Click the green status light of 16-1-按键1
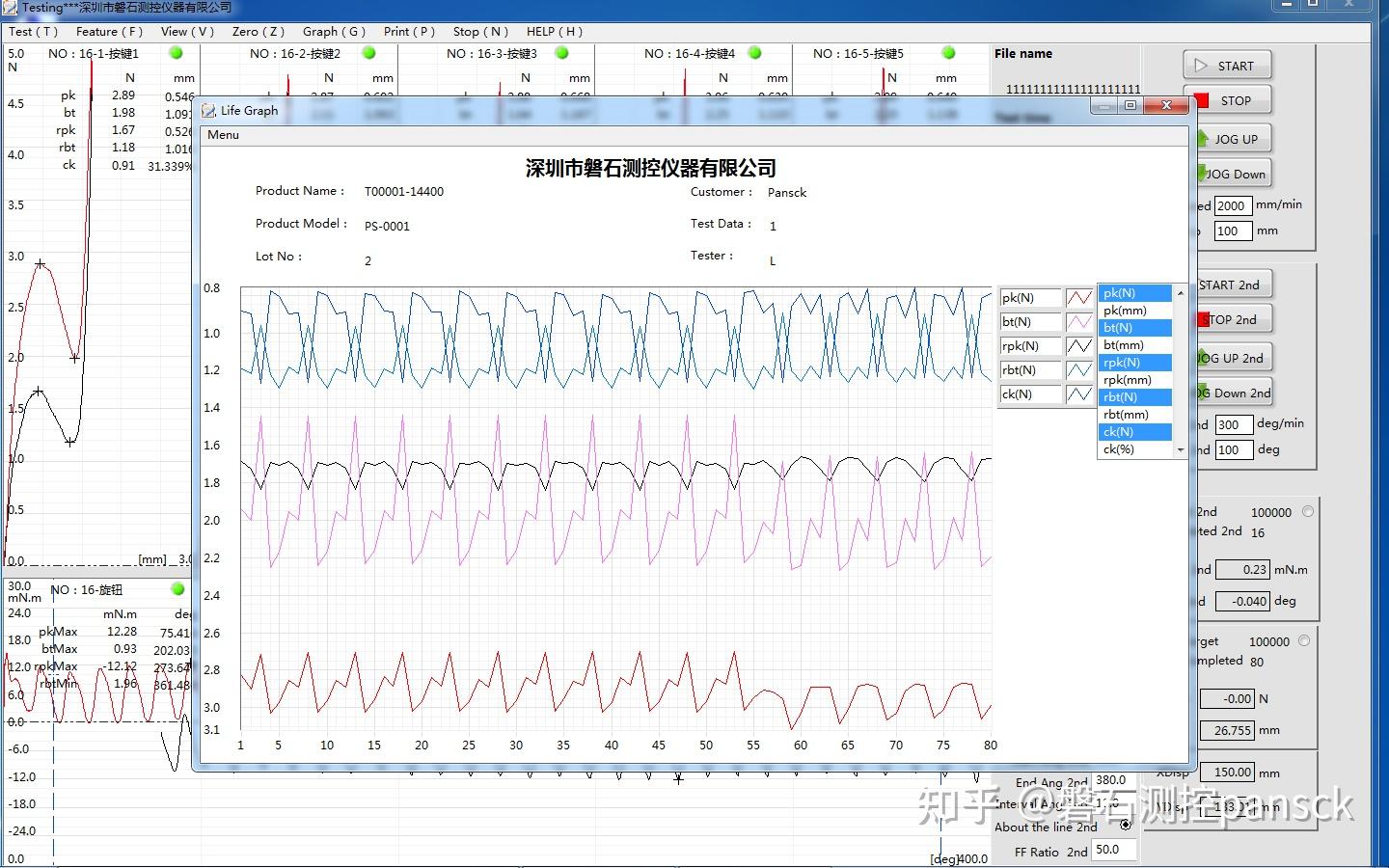Viewport: 1389px width, 868px height. tap(177, 53)
